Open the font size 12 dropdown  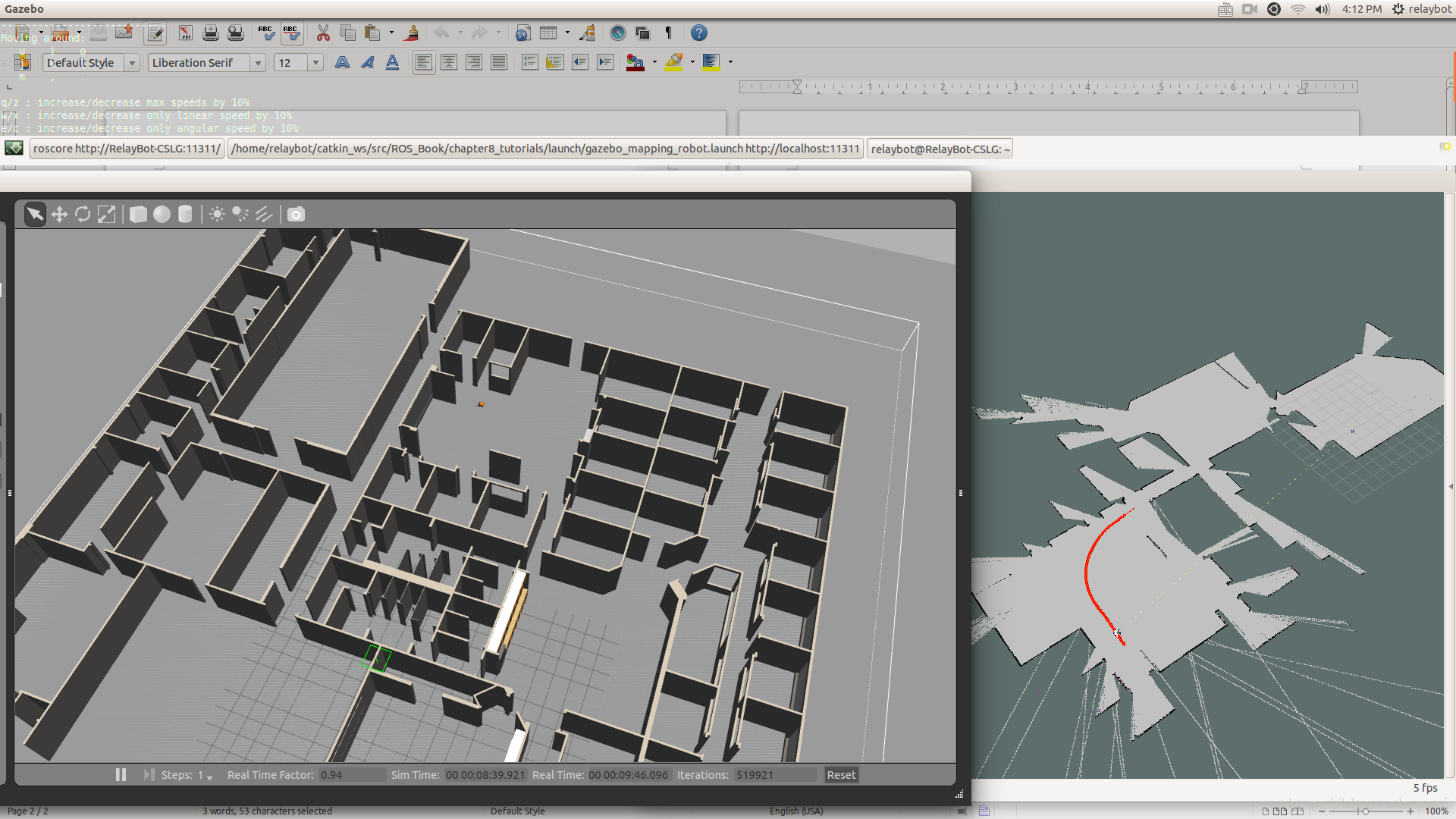(x=315, y=63)
